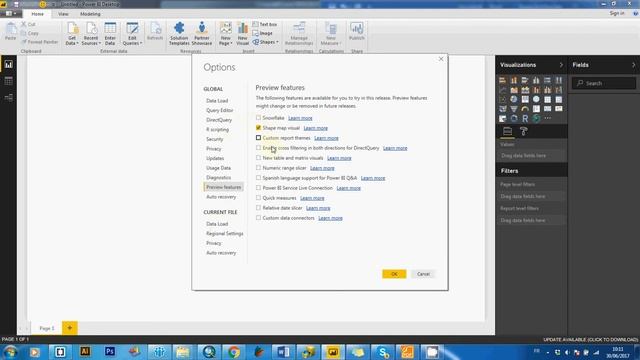
Task: Enable Spanish language support for Q&A
Action: 258,178
